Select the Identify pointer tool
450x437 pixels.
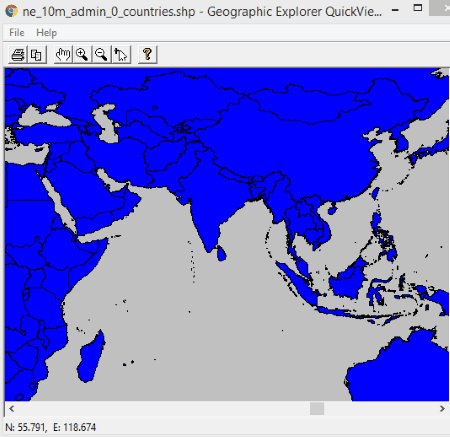pyautogui.click(x=121, y=54)
